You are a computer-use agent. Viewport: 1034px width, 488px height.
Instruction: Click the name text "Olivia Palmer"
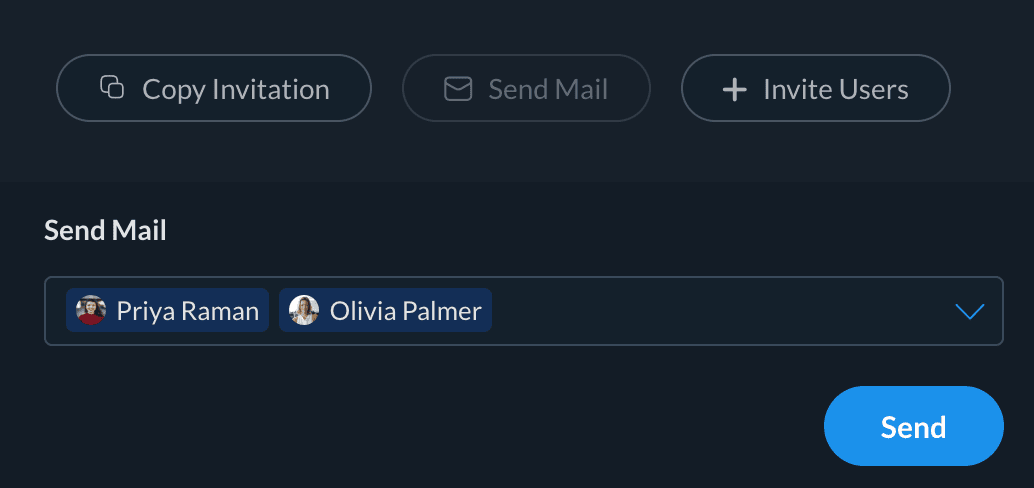(406, 311)
